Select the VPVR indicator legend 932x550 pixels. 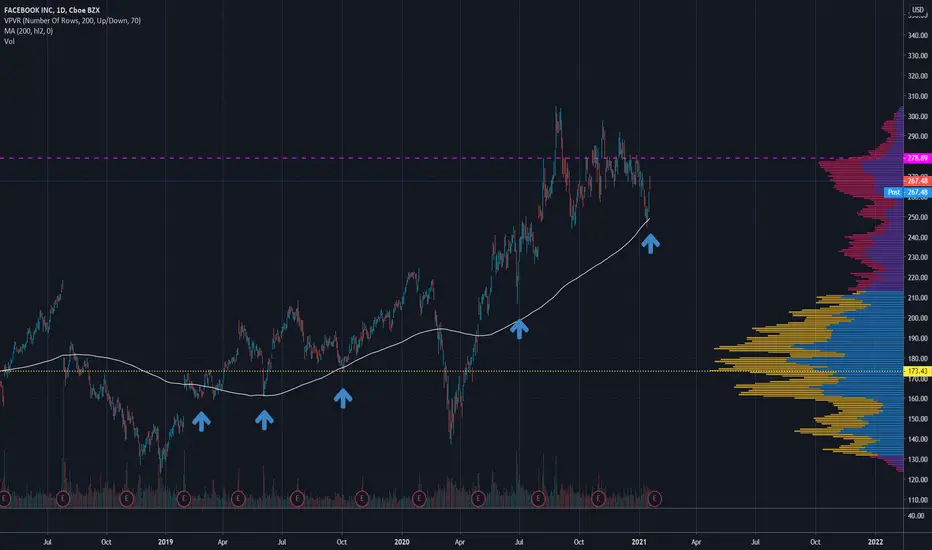[73, 21]
